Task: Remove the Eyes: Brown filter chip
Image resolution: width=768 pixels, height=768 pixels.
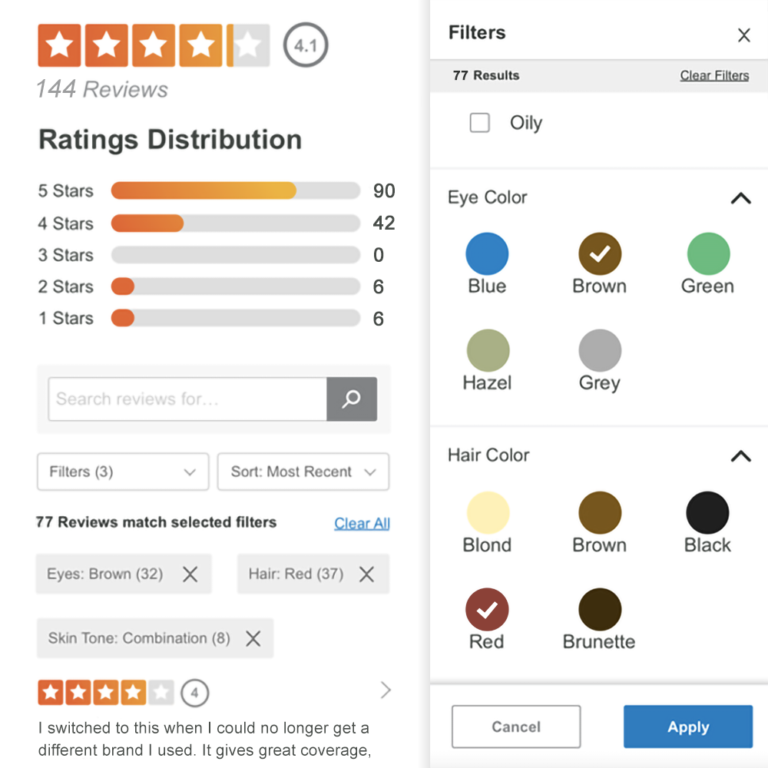Action: (x=190, y=574)
